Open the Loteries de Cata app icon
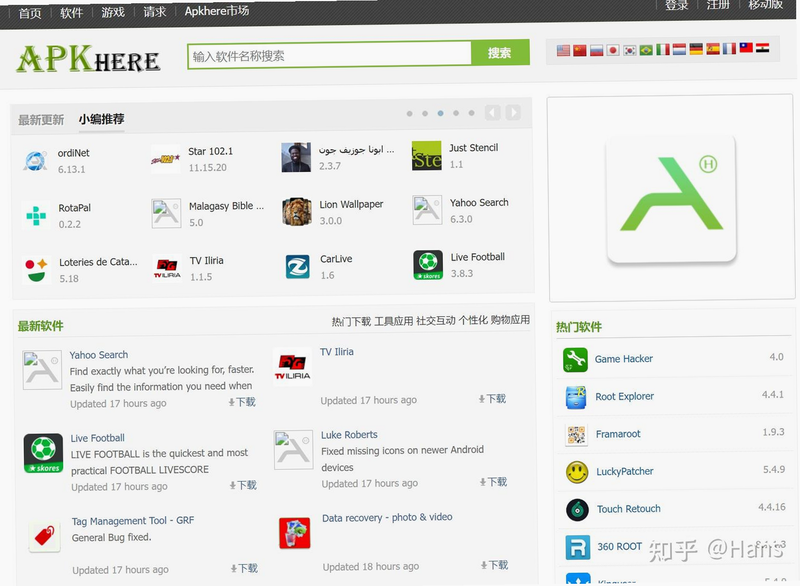The image size is (800, 586). [x=36, y=270]
